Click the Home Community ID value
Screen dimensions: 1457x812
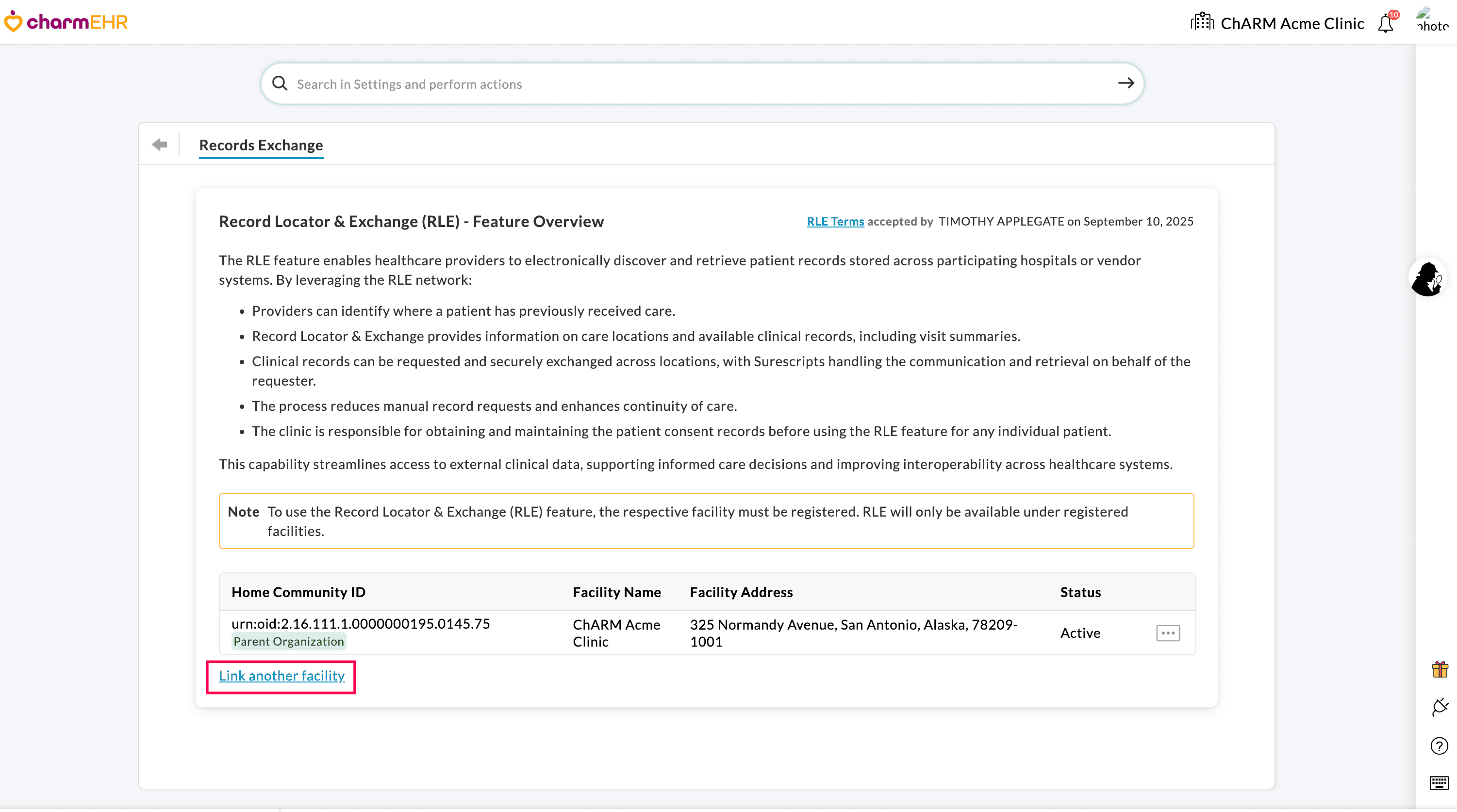tap(360, 624)
